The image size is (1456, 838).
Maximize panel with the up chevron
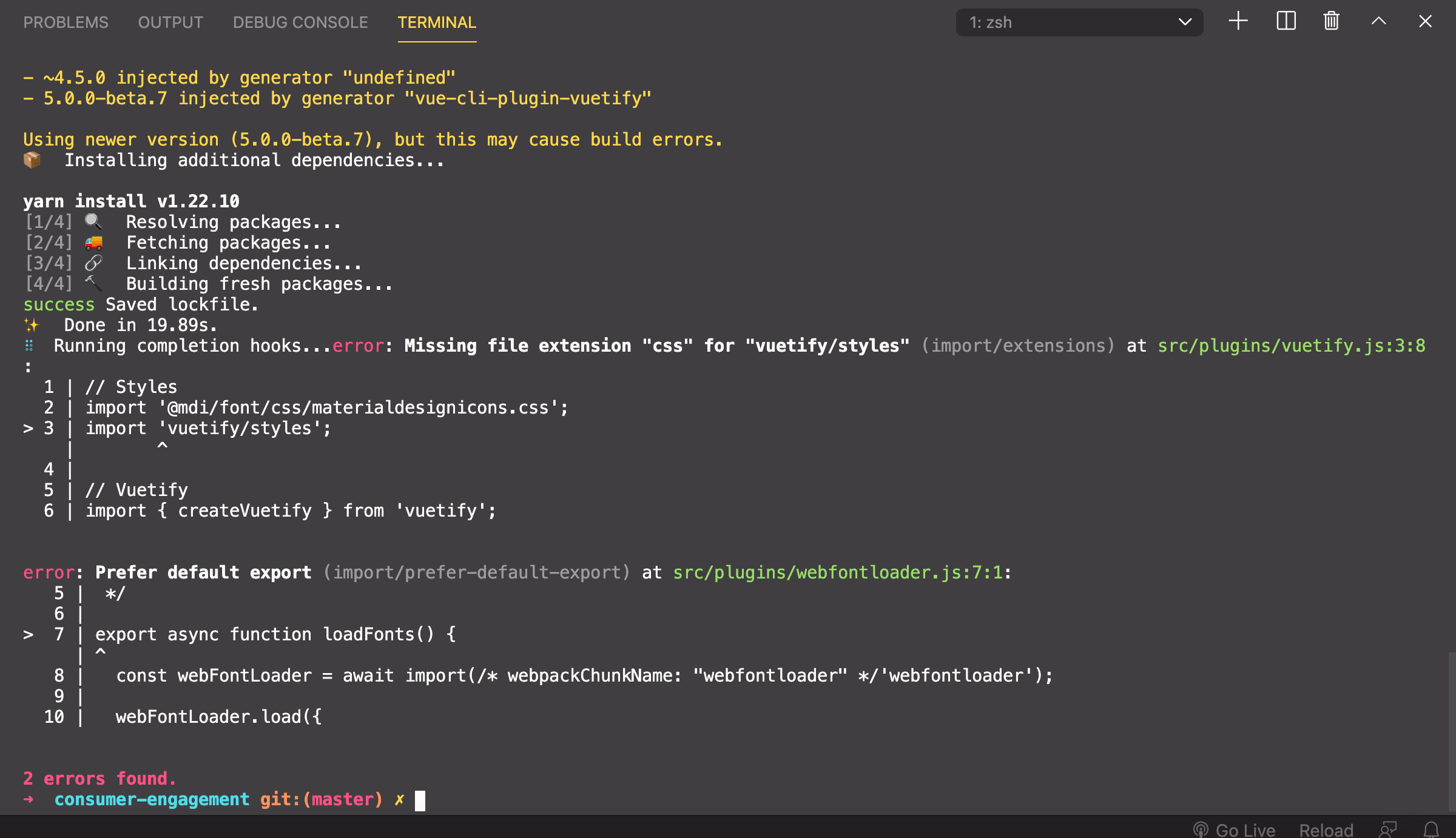pos(1378,22)
